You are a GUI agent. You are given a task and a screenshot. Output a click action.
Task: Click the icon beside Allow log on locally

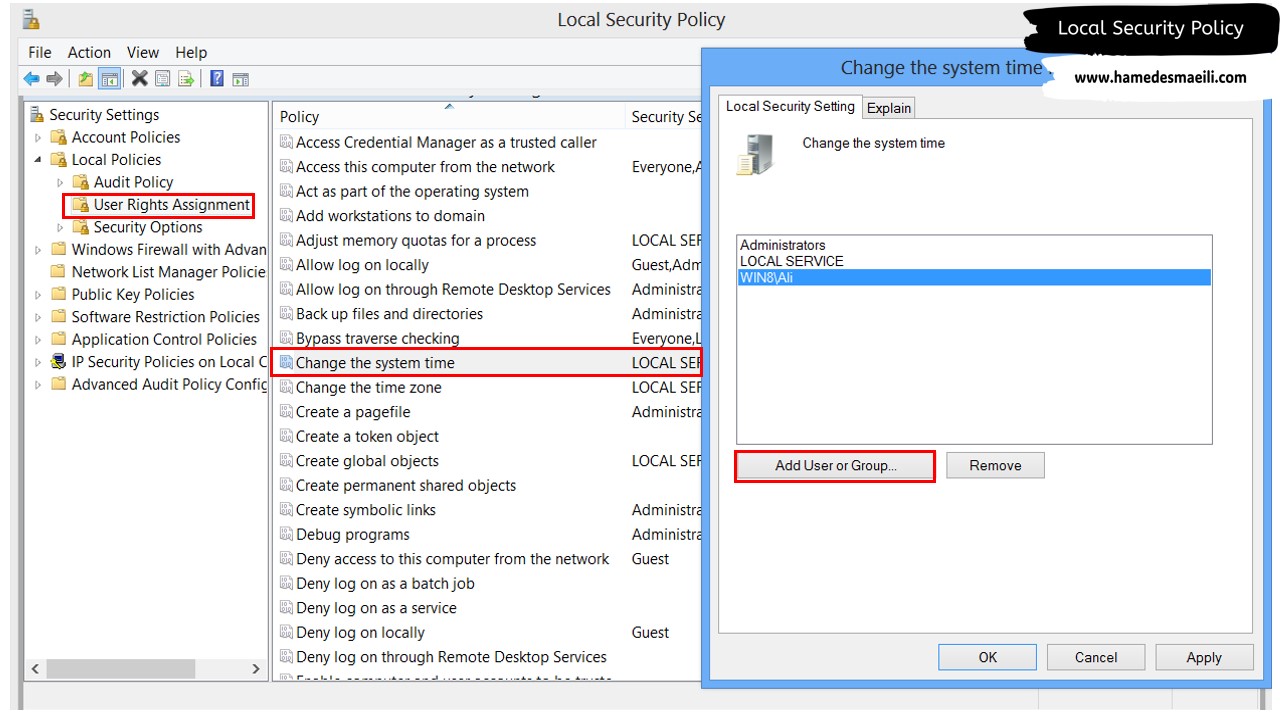point(286,265)
